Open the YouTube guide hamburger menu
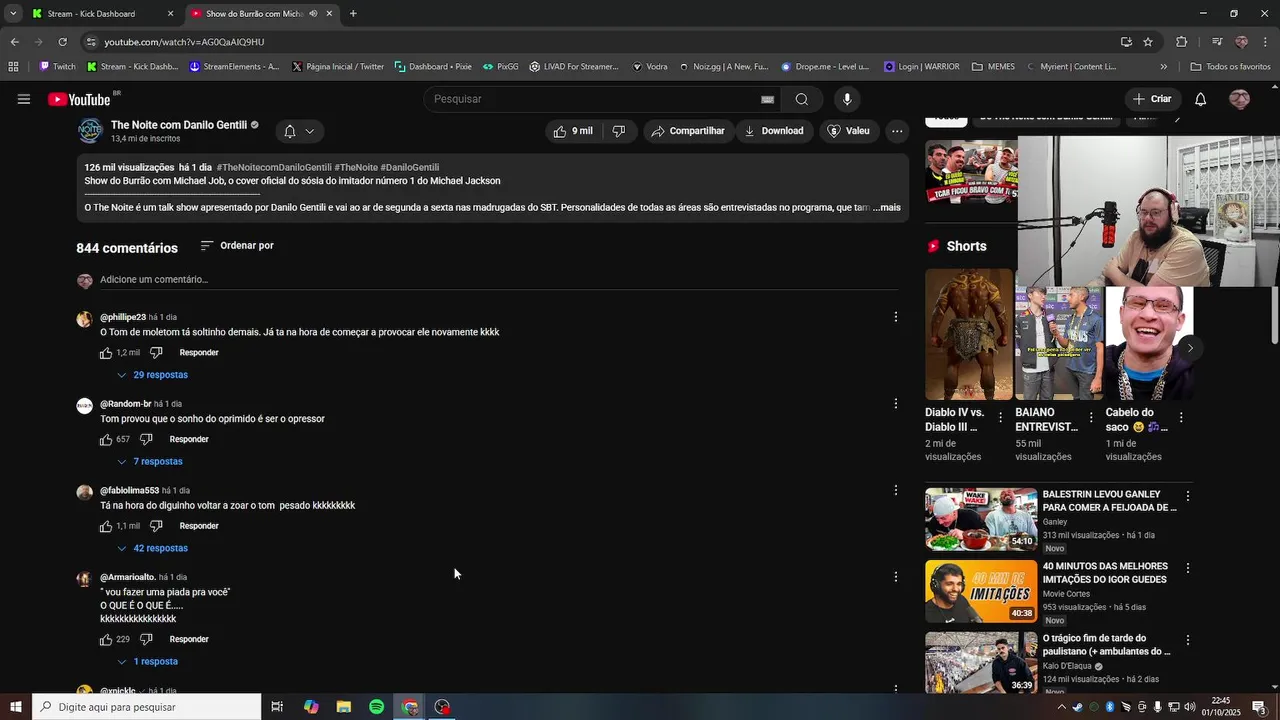The image size is (1280, 720). [24, 99]
